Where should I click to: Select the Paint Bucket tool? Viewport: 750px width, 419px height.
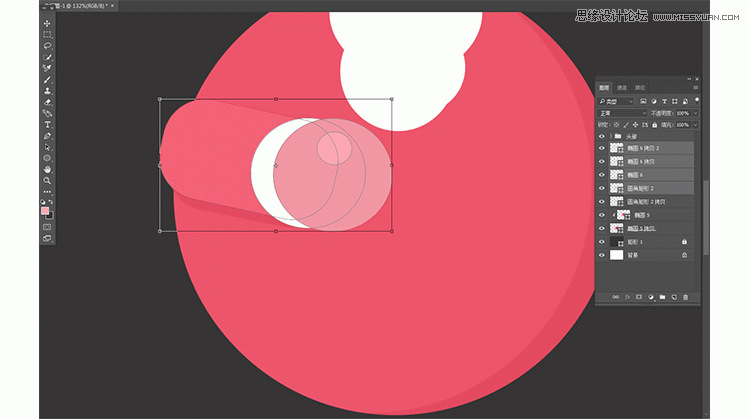click(47, 113)
